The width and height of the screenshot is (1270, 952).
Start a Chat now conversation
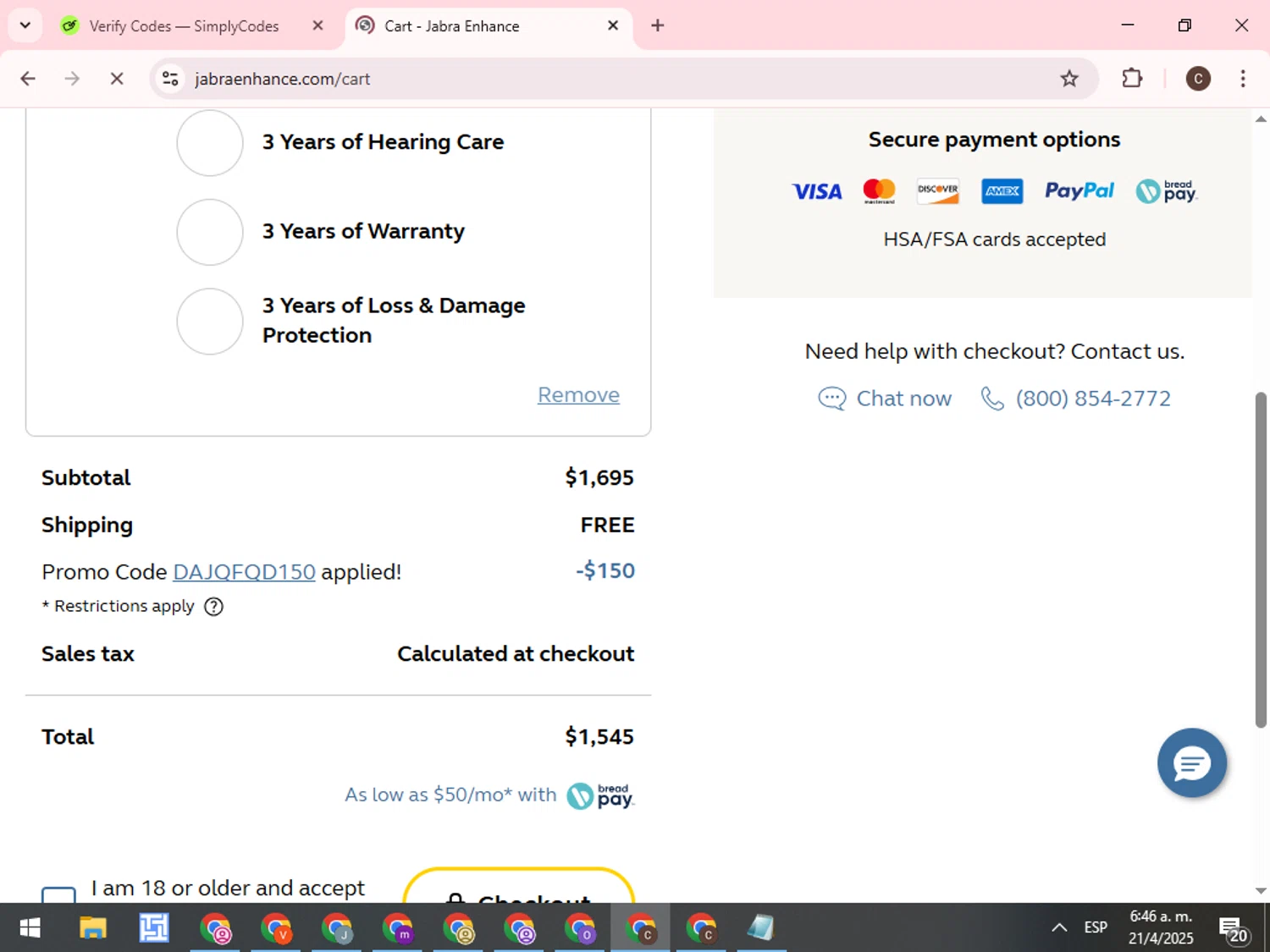pyautogui.click(x=903, y=399)
